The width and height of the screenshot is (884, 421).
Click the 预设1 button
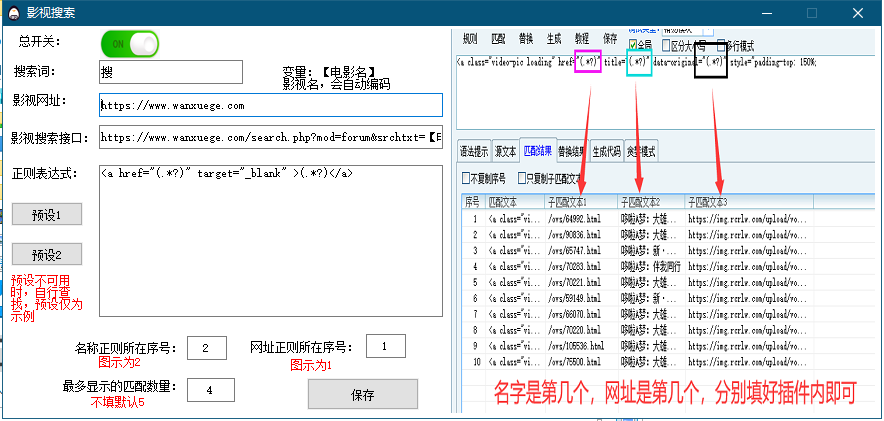click(47, 215)
